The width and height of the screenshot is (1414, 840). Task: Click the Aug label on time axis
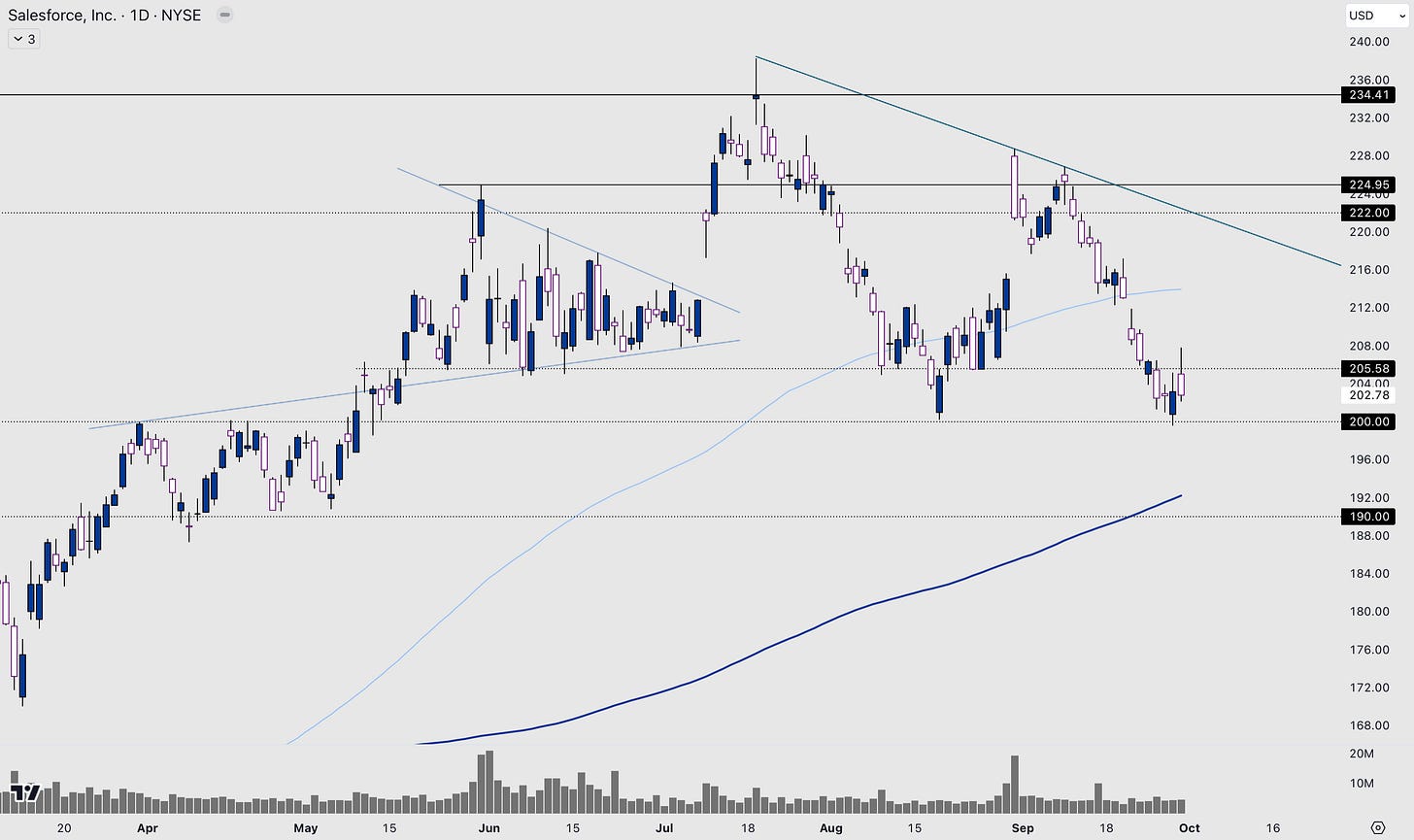pos(830,828)
